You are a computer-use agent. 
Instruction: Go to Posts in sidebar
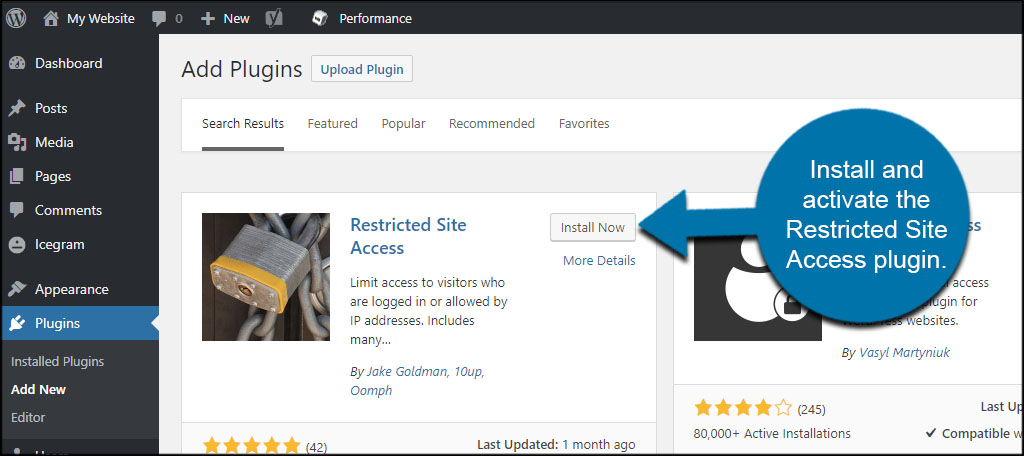(51, 108)
